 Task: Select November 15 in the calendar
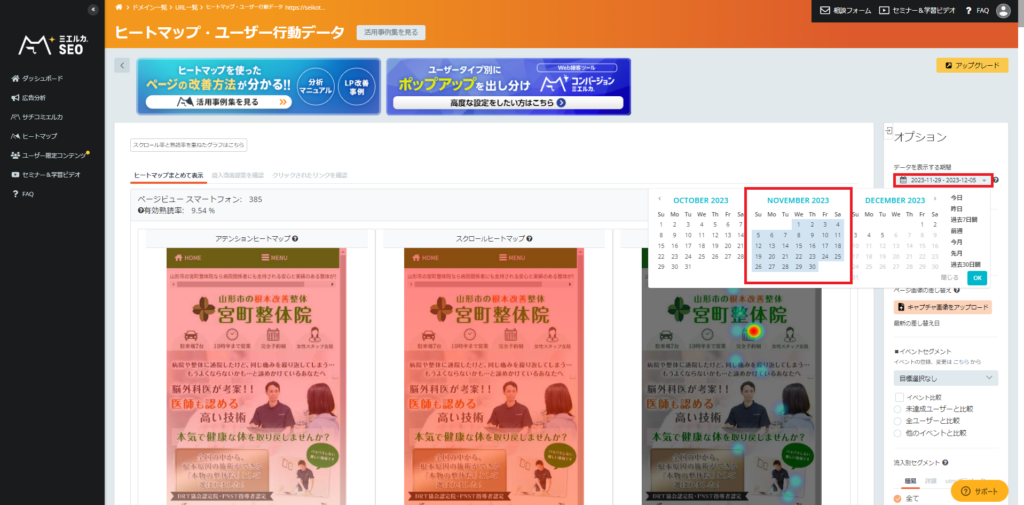click(798, 246)
